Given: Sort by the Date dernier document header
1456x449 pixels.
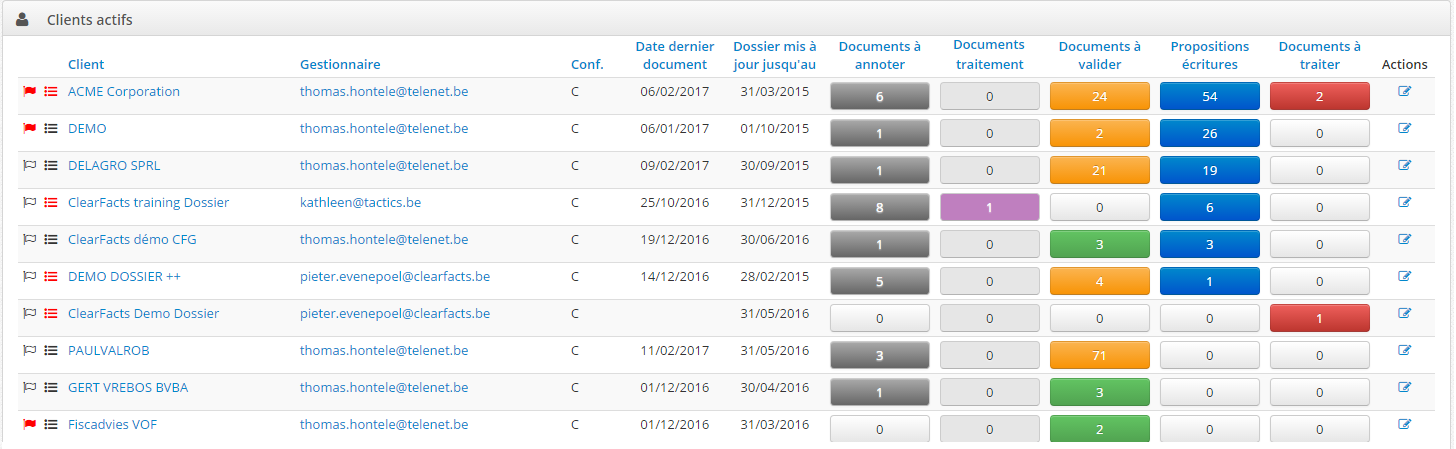Looking at the screenshot, I should (675, 55).
